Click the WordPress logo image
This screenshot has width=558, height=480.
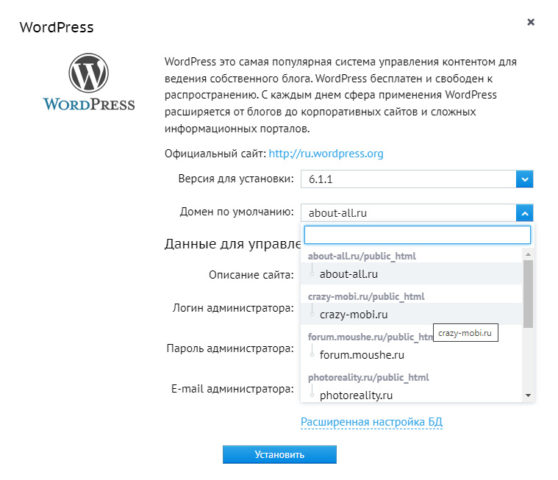tap(89, 82)
